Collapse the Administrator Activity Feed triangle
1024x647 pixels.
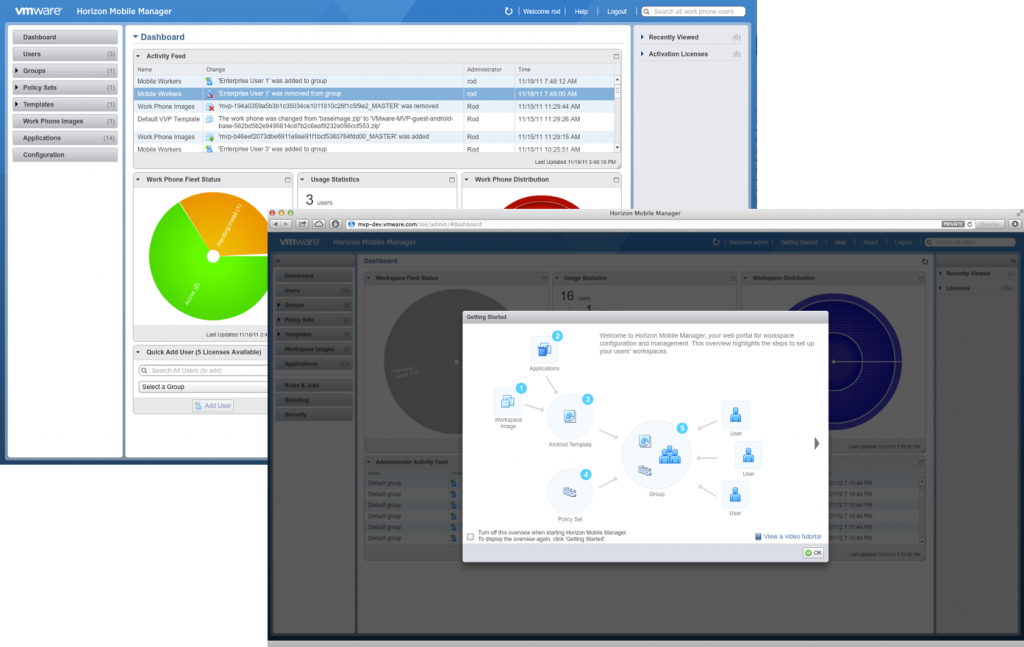(369, 462)
